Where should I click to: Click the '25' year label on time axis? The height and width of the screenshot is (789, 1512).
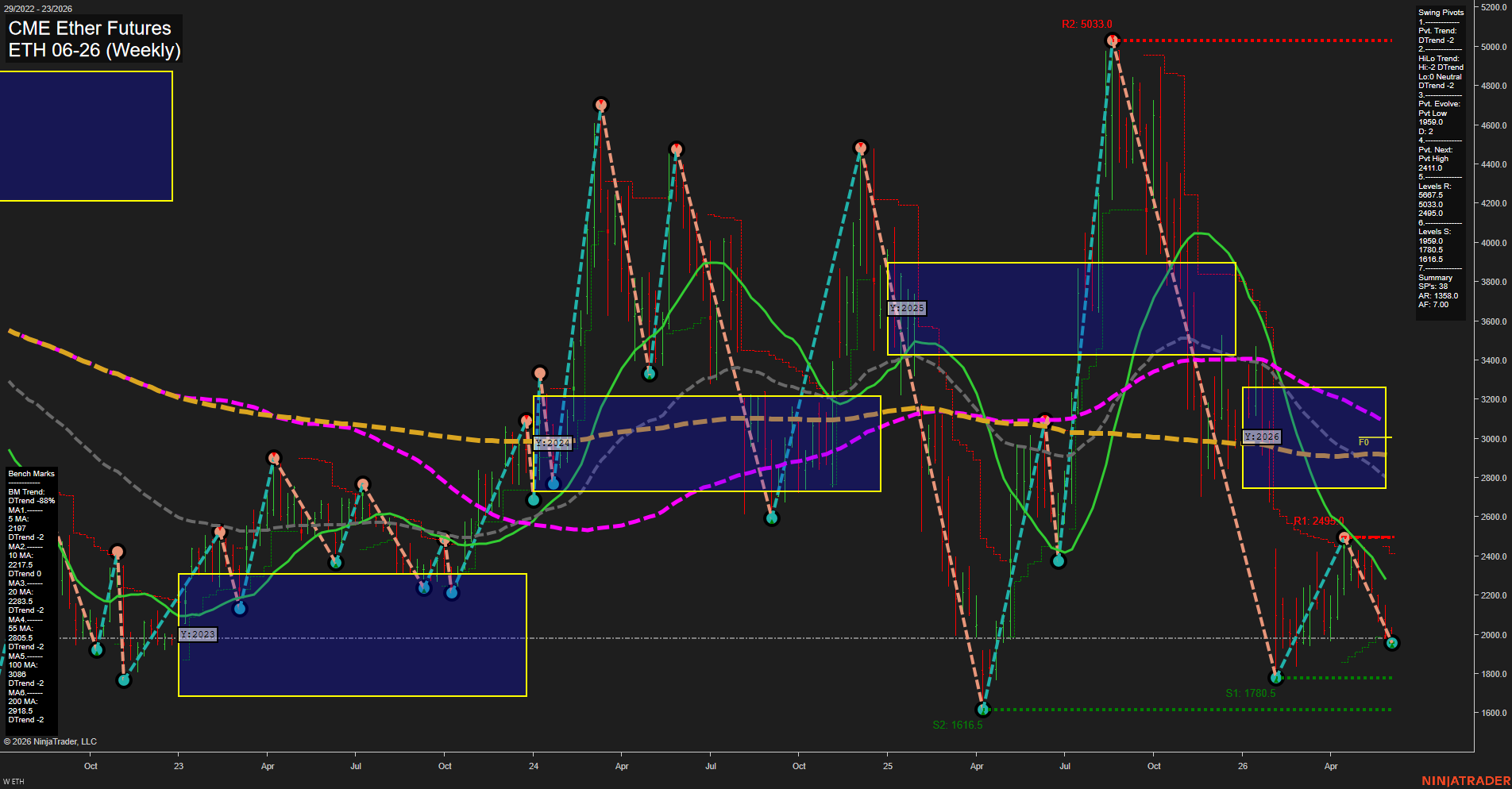[x=888, y=766]
